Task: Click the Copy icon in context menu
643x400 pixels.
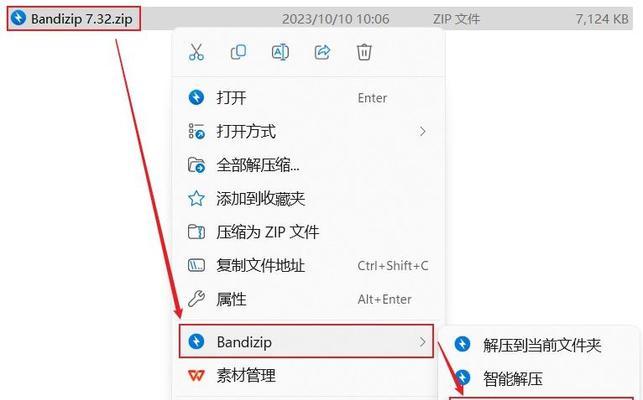Action: [x=238, y=52]
